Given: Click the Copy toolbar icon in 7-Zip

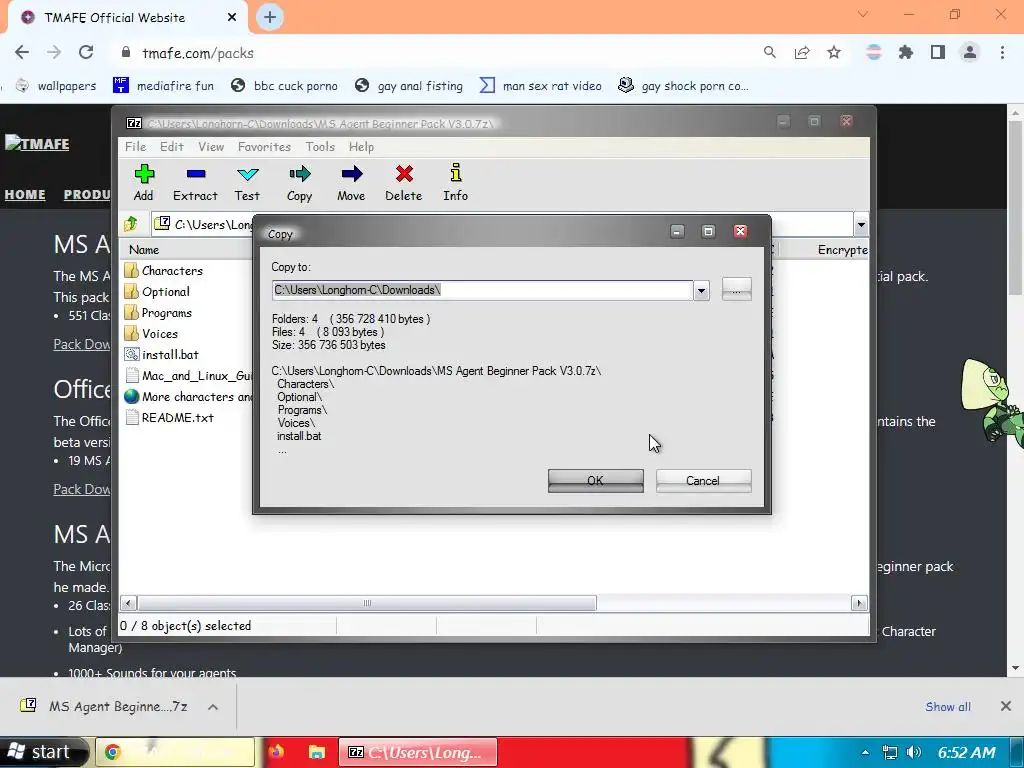Looking at the screenshot, I should coord(300,183).
